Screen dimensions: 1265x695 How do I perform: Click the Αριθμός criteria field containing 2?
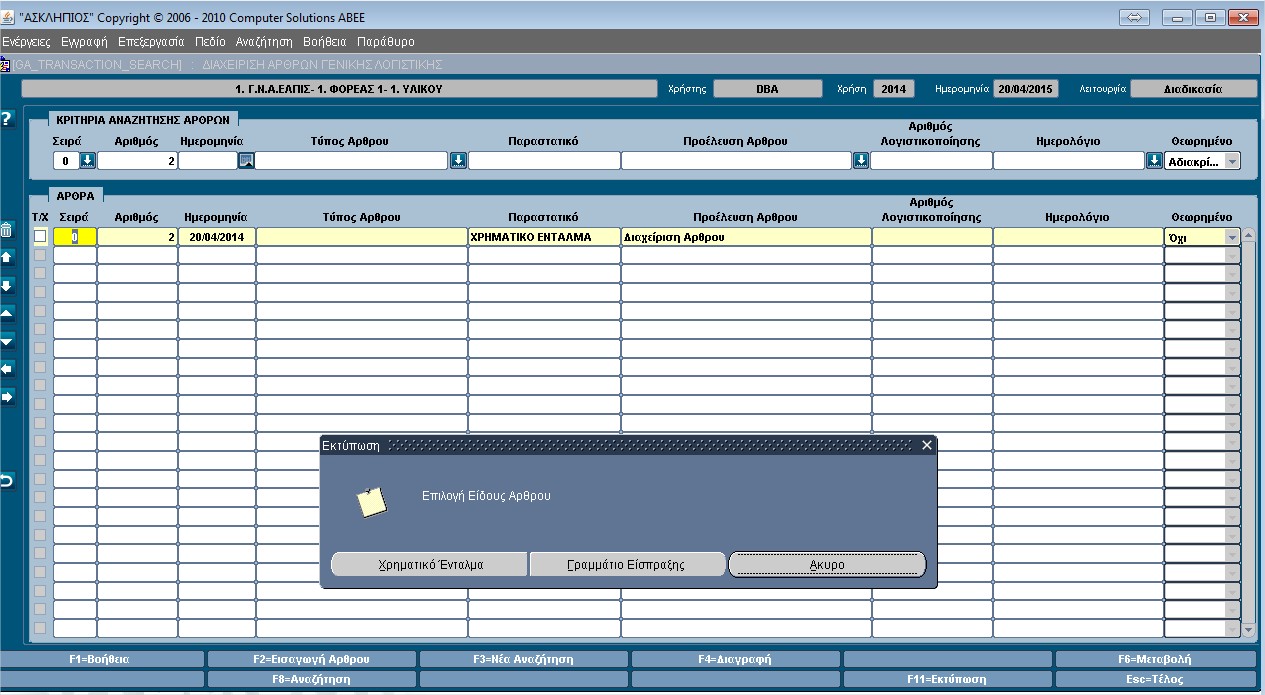coord(137,160)
